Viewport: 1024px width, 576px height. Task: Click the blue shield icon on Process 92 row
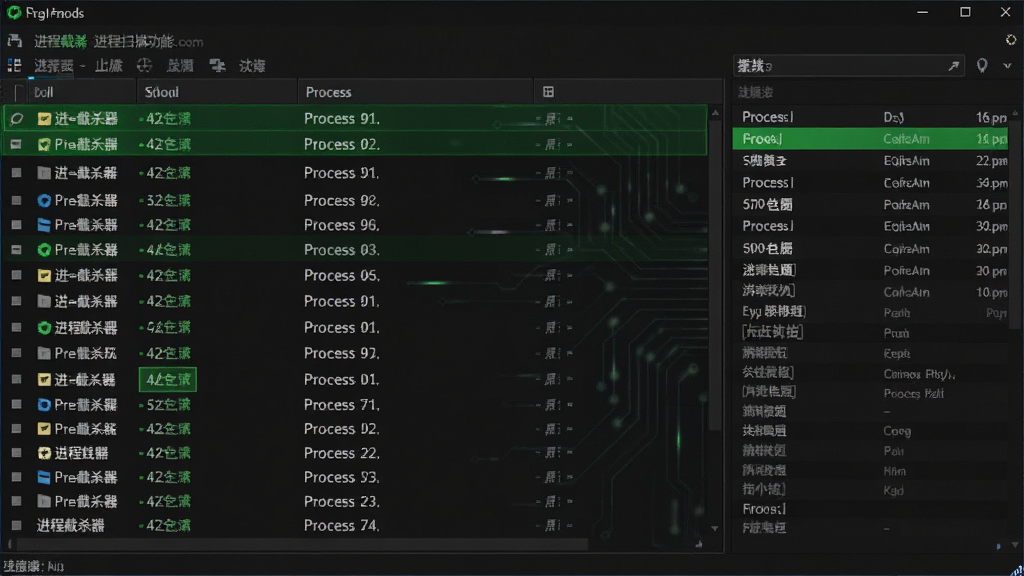coord(44,200)
